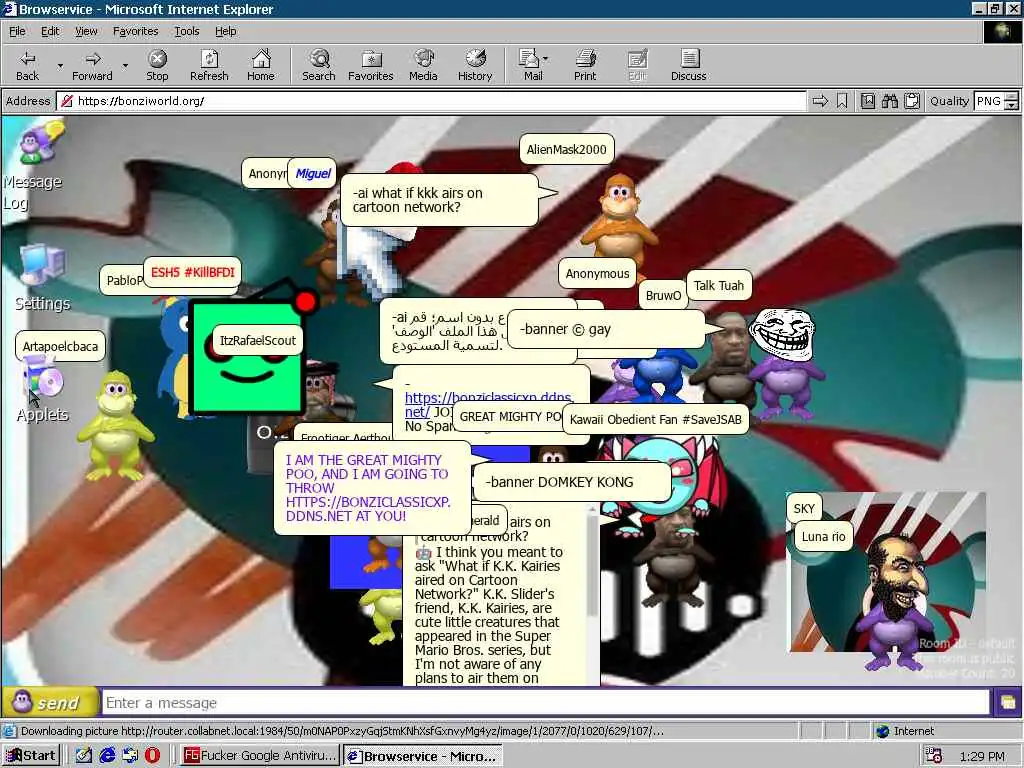The height and width of the screenshot is (768, 1024).
Task: Expand the Mail button dropdown arrow
Action: 545,59
